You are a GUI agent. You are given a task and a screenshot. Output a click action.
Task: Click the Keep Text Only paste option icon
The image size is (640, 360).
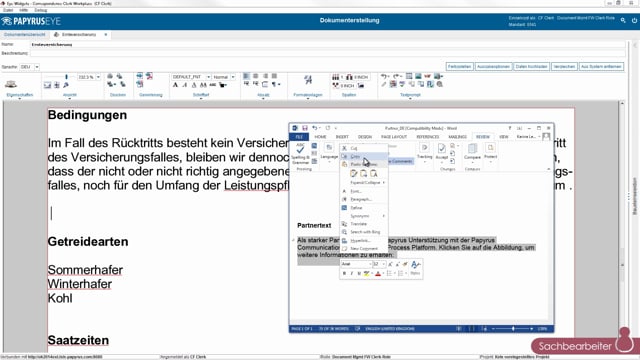tap(373, 174)
